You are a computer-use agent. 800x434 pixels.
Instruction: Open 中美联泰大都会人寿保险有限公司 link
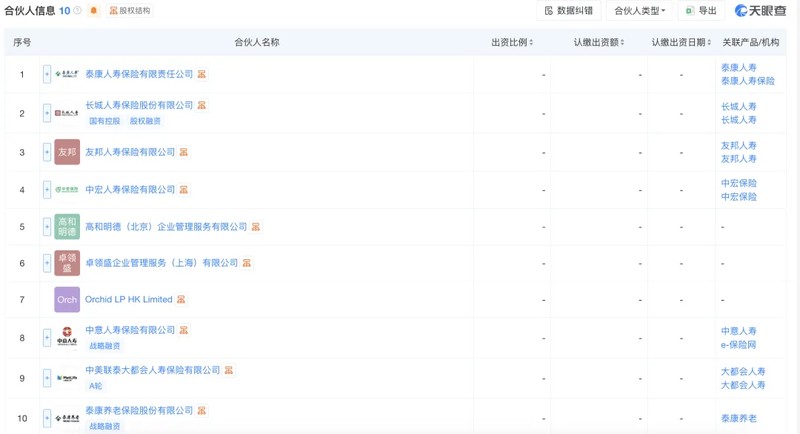[153, 370]
